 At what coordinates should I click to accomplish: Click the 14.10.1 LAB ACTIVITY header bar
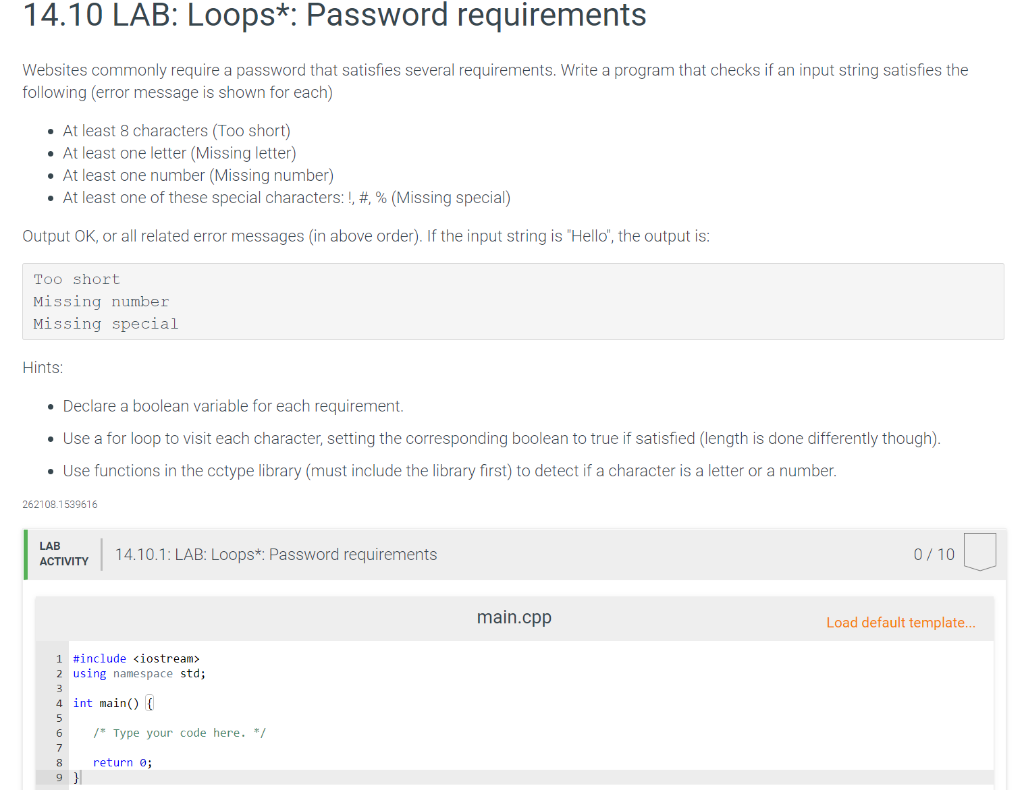pyautogui.click(x=275, y=554)
